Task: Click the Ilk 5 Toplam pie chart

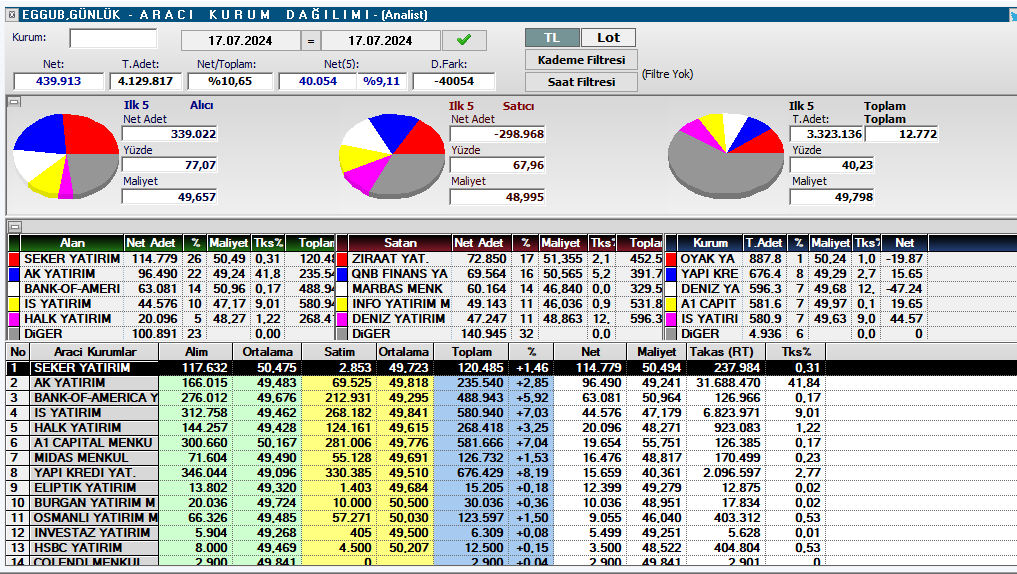Action: click(x=726, y=156)
